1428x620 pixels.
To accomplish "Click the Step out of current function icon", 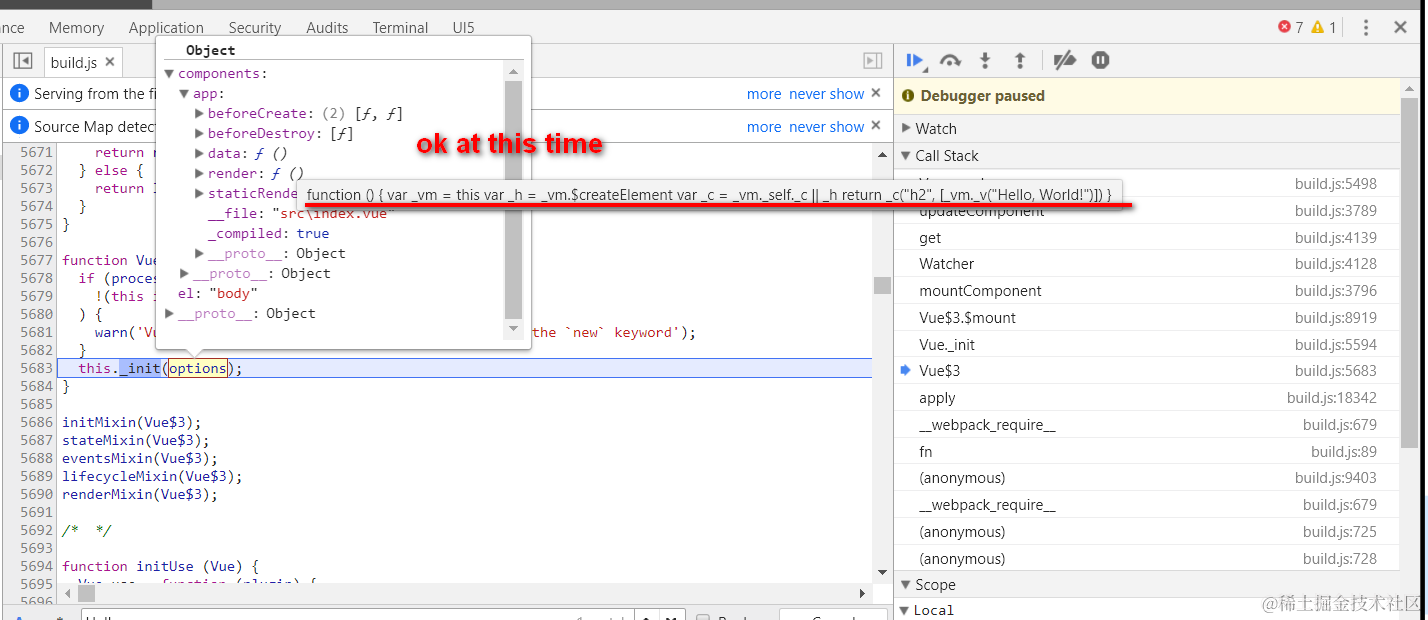I will [x=1020, y=60].
